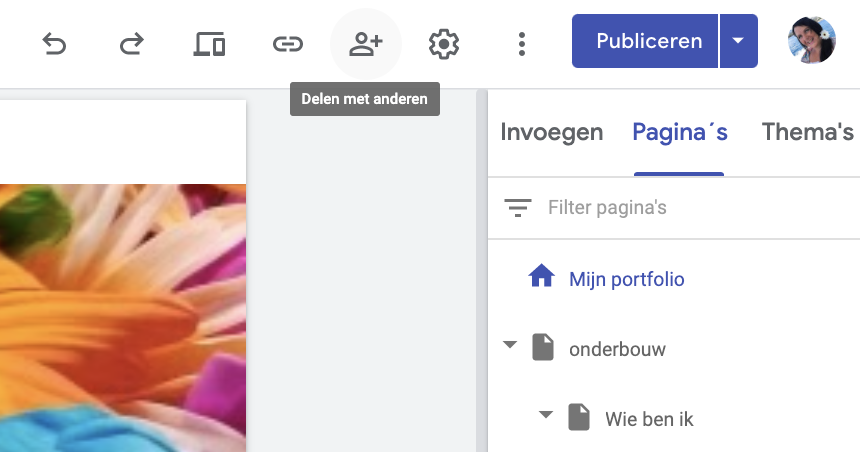
Task: Click the filter icon beside Filter pagina's
Action: [x=517, y=208]
